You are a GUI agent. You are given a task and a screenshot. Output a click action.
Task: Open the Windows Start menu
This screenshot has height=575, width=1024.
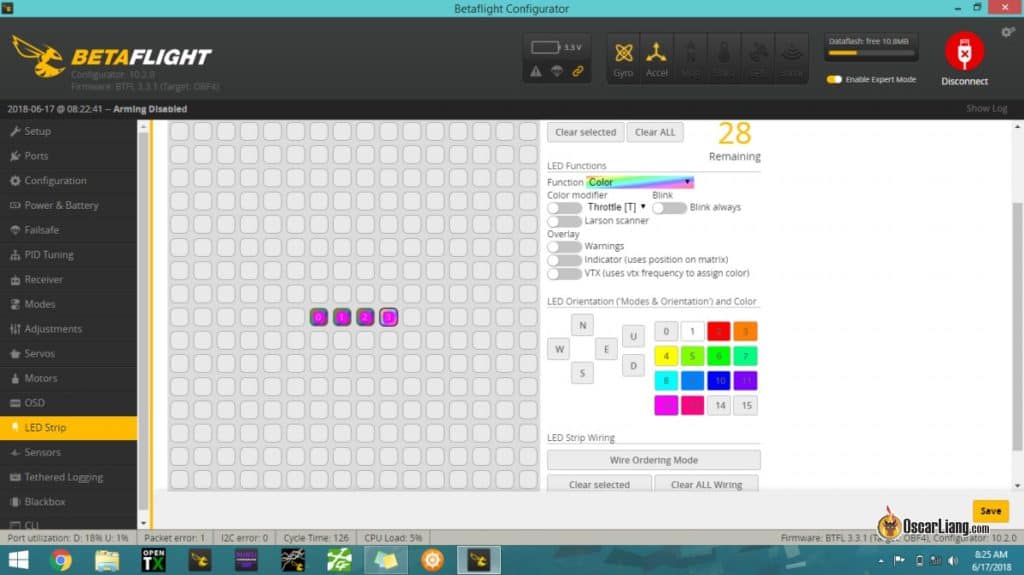[18, 561]
